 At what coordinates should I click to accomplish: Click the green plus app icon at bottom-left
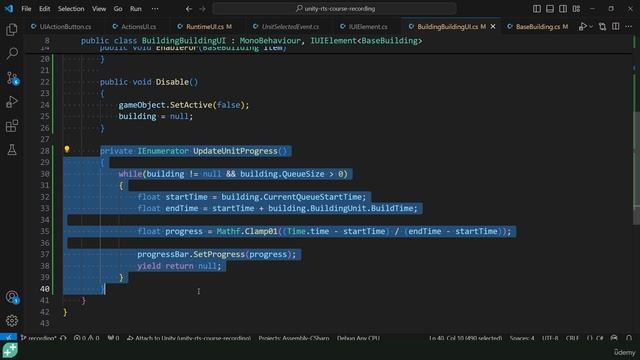(x=10, y=351)
